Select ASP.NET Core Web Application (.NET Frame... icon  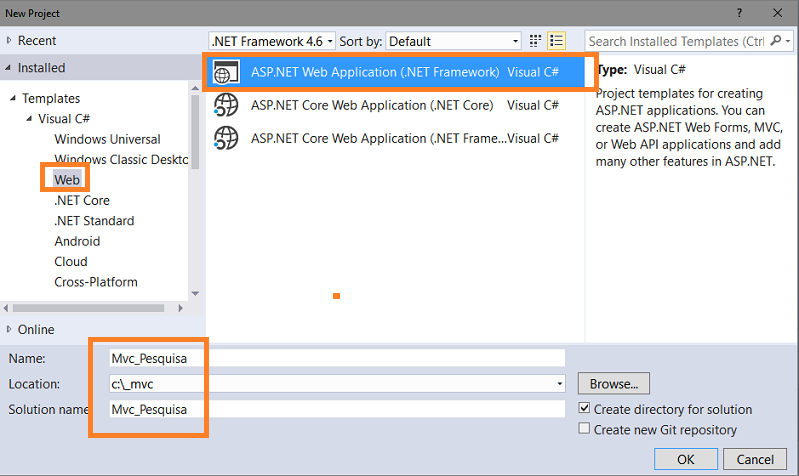click(x=226, y=138)
